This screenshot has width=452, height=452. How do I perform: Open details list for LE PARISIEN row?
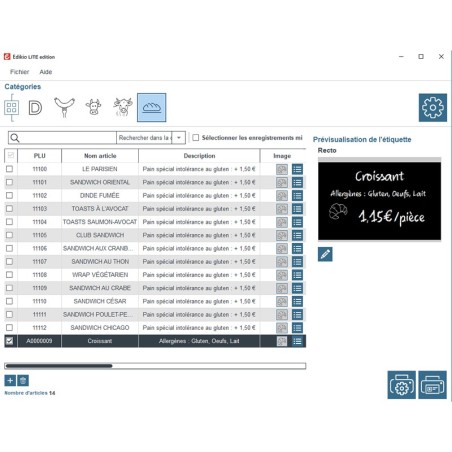[x=297, y=169]
